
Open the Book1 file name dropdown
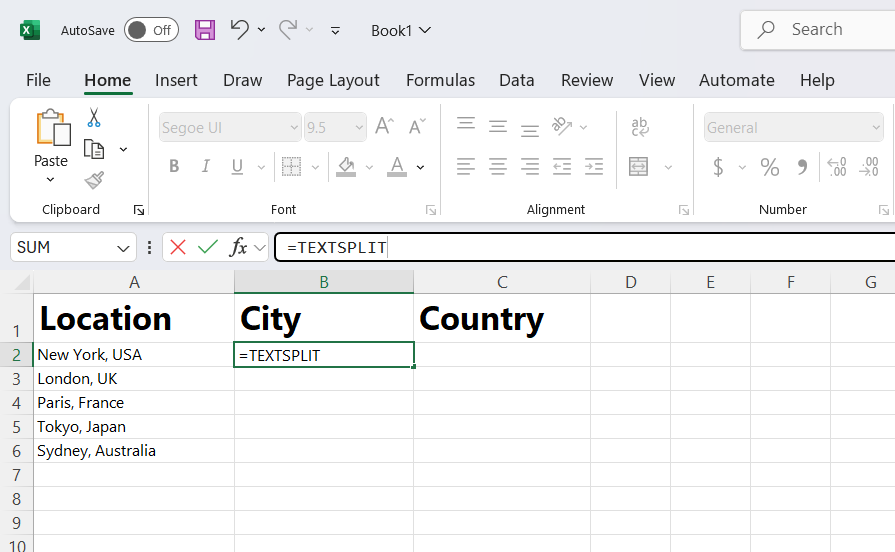(x=401, y=30)
